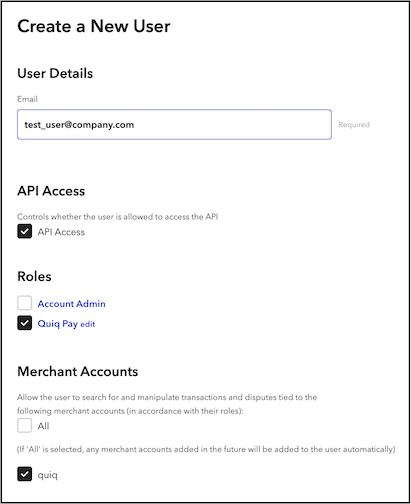Select the Create a New User heading

click(94, 26)
